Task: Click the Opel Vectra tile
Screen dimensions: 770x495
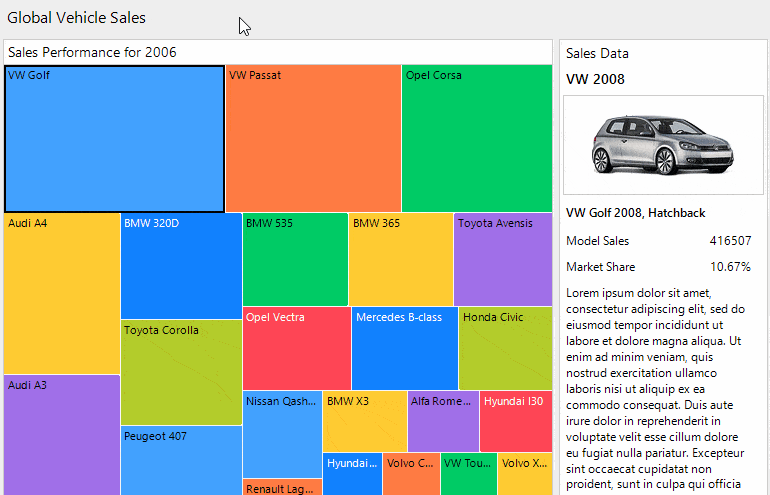Action: pyautogui.click(x=297, y=349)
